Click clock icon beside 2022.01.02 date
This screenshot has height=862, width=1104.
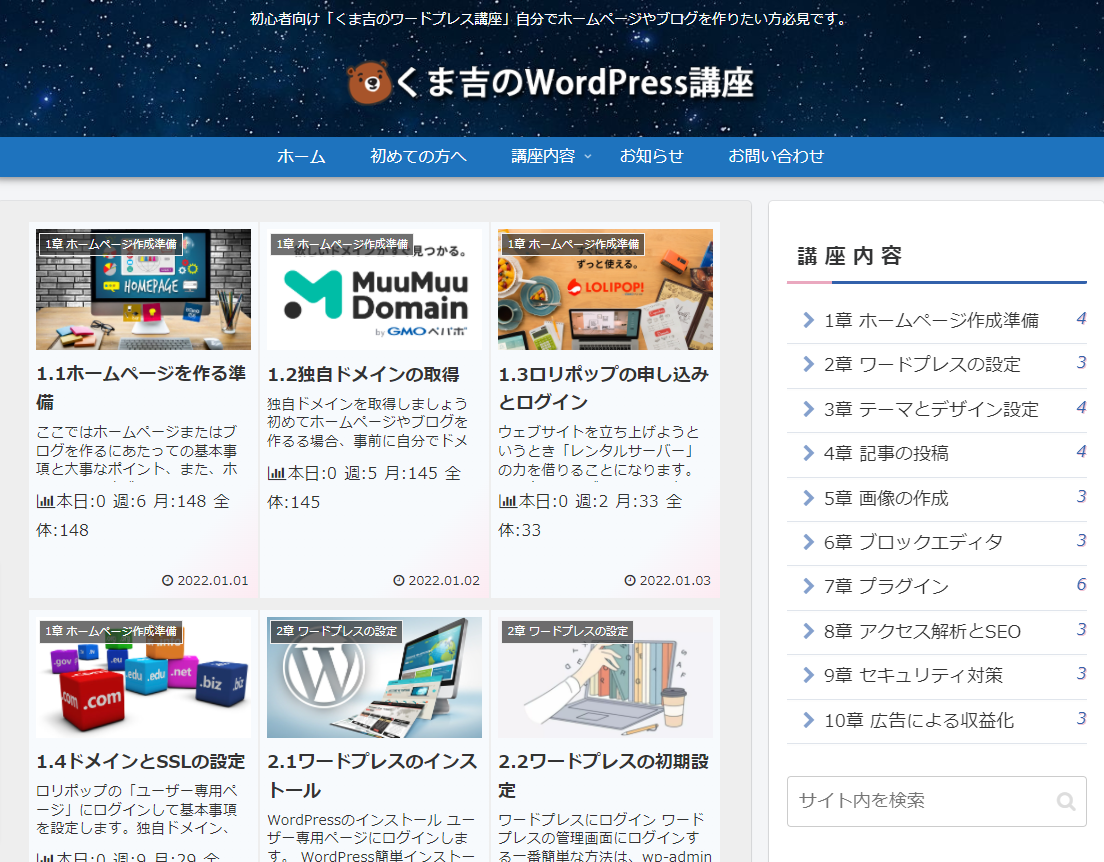pyautogui.click(x=399, y=580)
